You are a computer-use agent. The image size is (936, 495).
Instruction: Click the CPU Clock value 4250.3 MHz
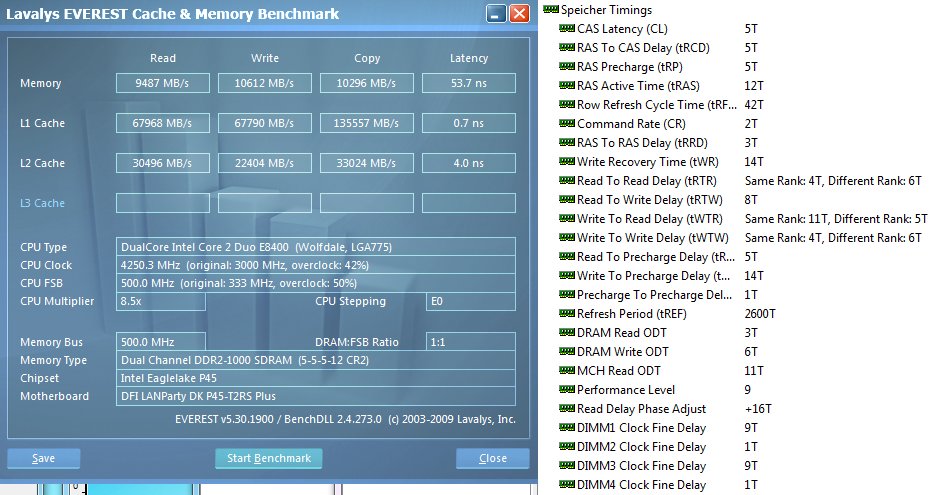click(x=316, y=265)
